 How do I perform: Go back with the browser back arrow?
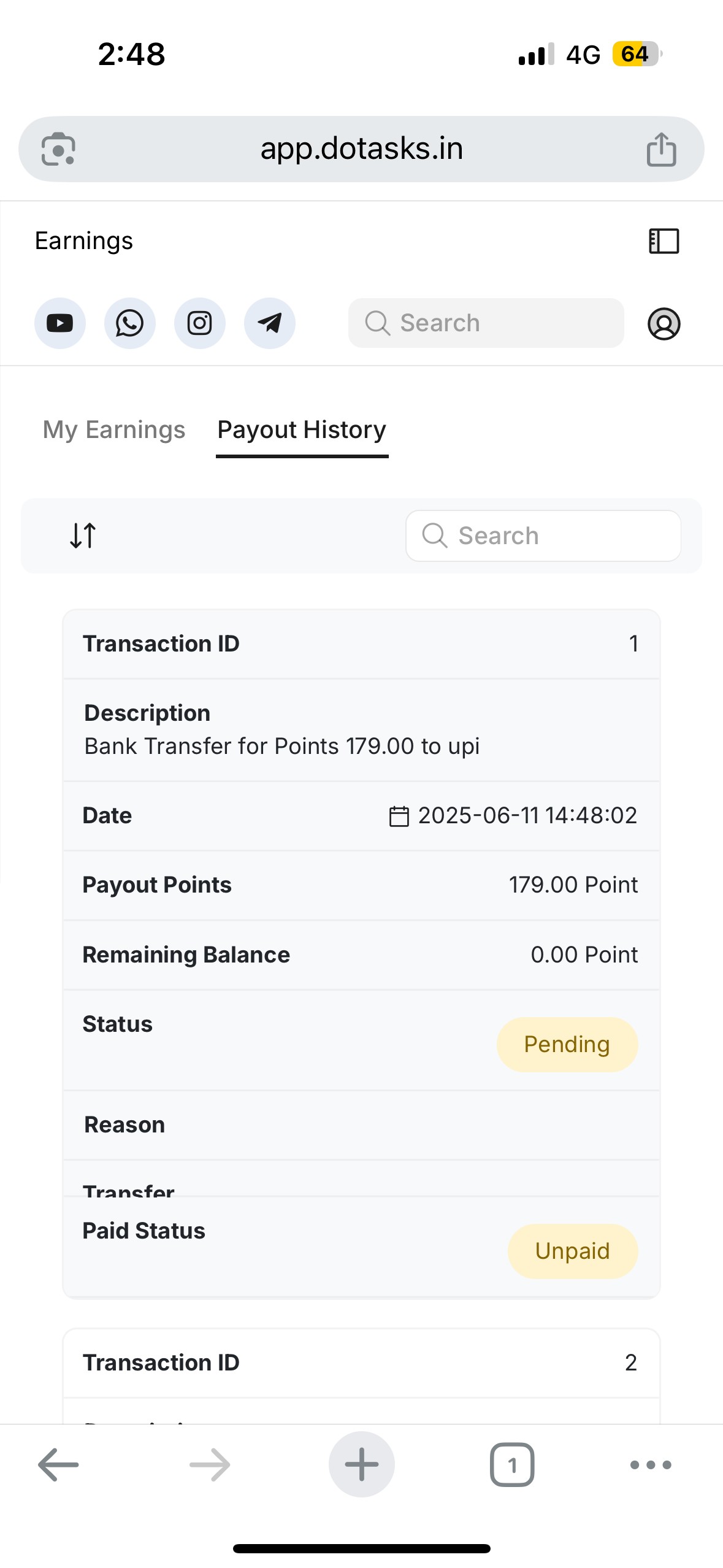point(58,1465)
